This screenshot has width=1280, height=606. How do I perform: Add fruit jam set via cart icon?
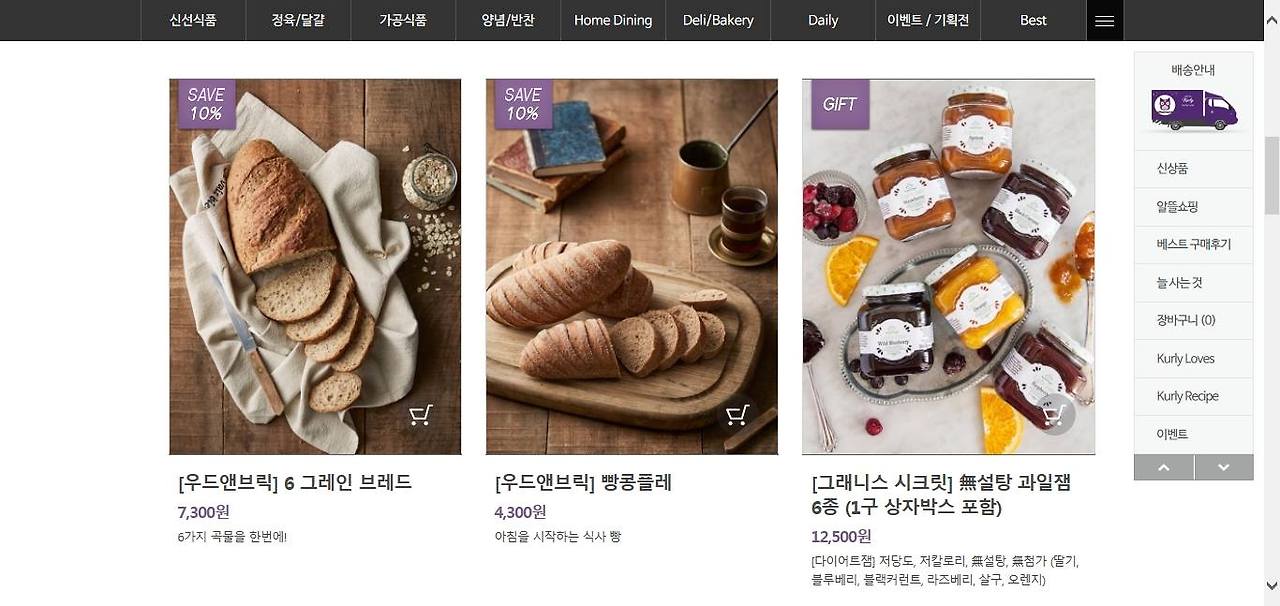point(1054,414)
